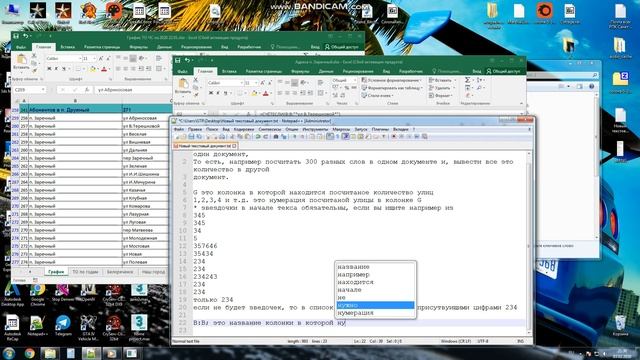Open Name Box dropdown in back Excel

point(43,89)
